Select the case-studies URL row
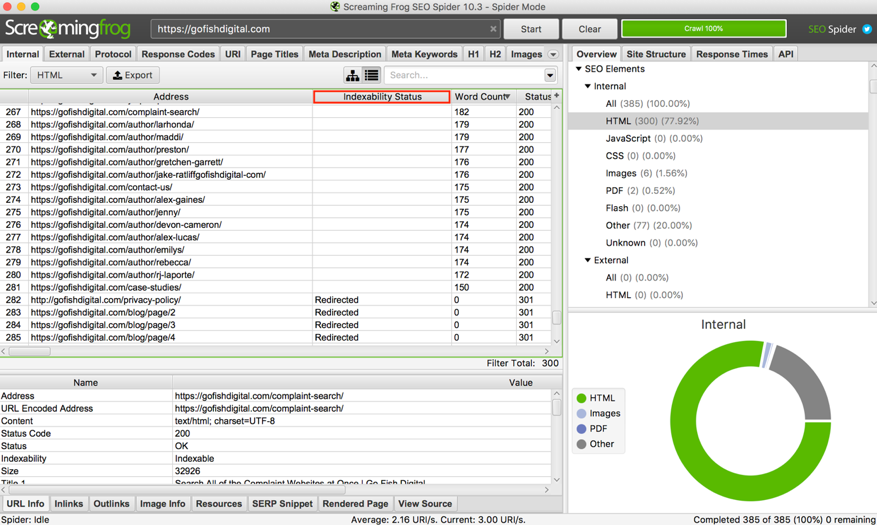 click(276, 287)
